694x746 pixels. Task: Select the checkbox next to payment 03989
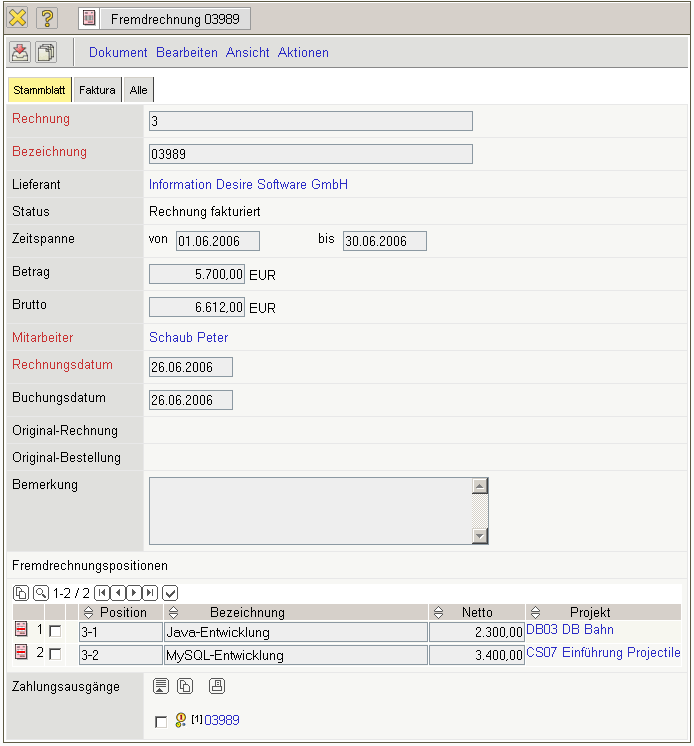161,721
